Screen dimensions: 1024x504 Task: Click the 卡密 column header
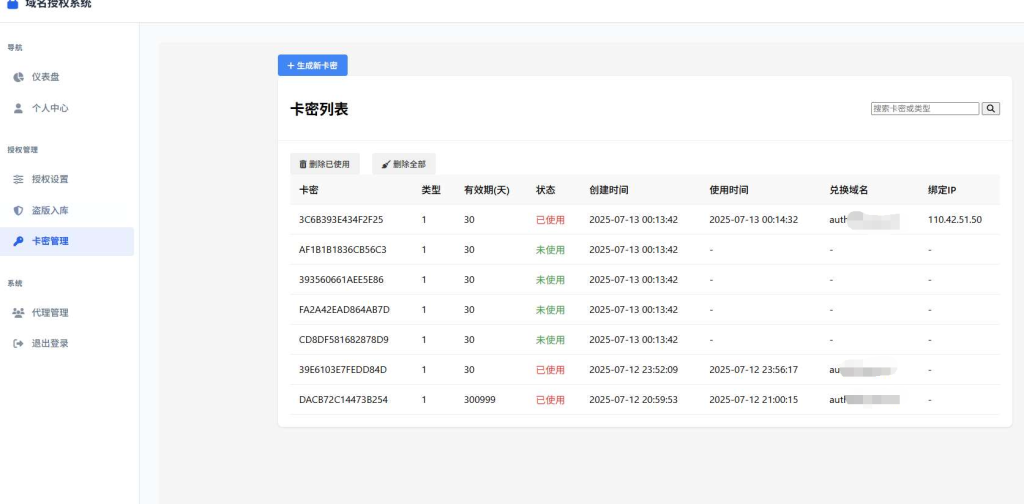point(309,190)
